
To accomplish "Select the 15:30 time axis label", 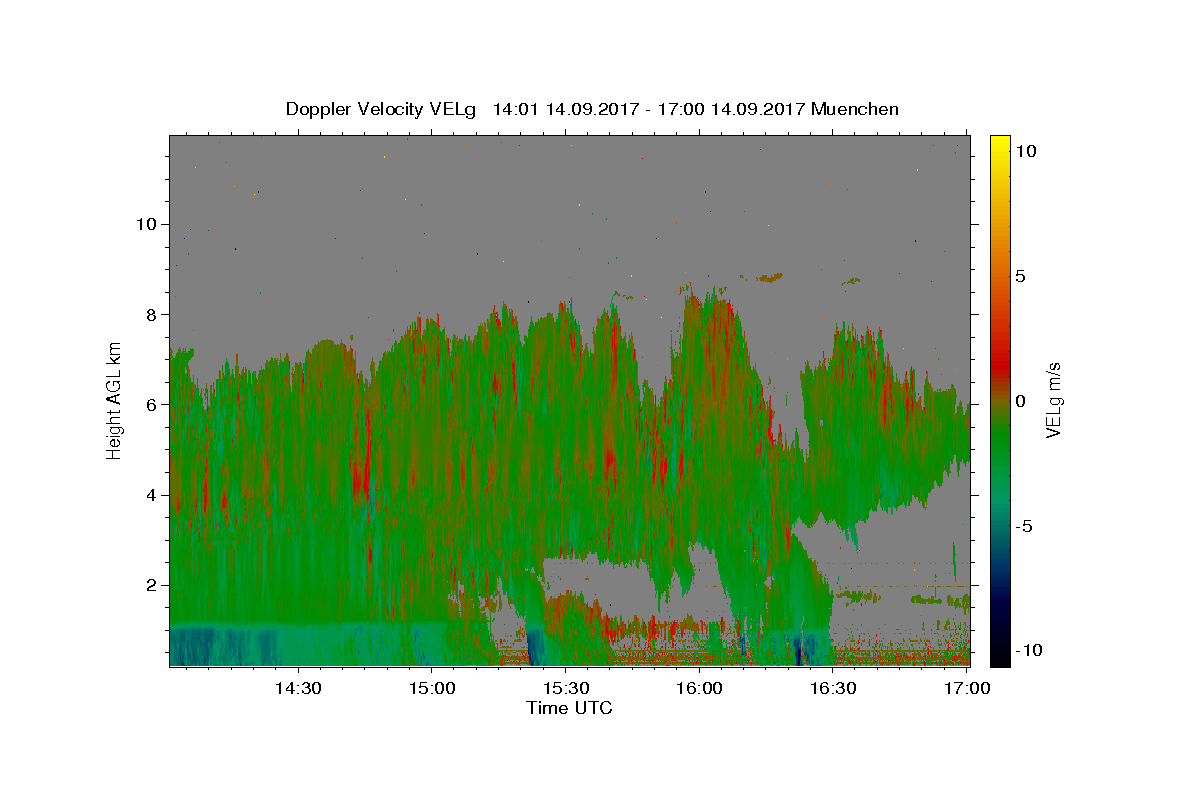I will coord(565,688).
